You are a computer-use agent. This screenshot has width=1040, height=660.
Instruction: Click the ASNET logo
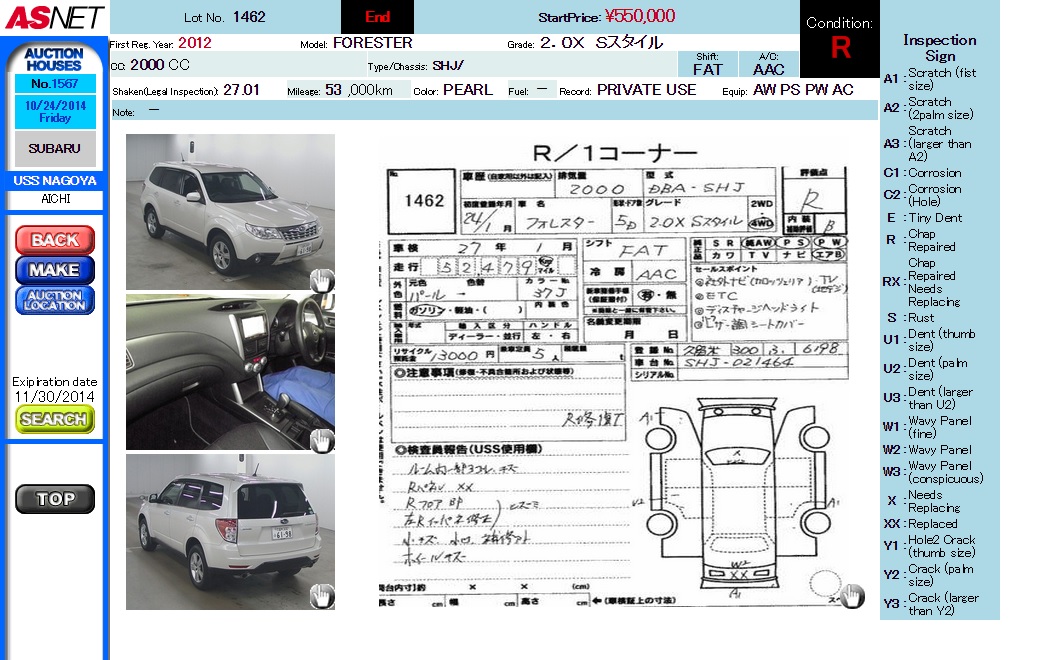(53, 17)
